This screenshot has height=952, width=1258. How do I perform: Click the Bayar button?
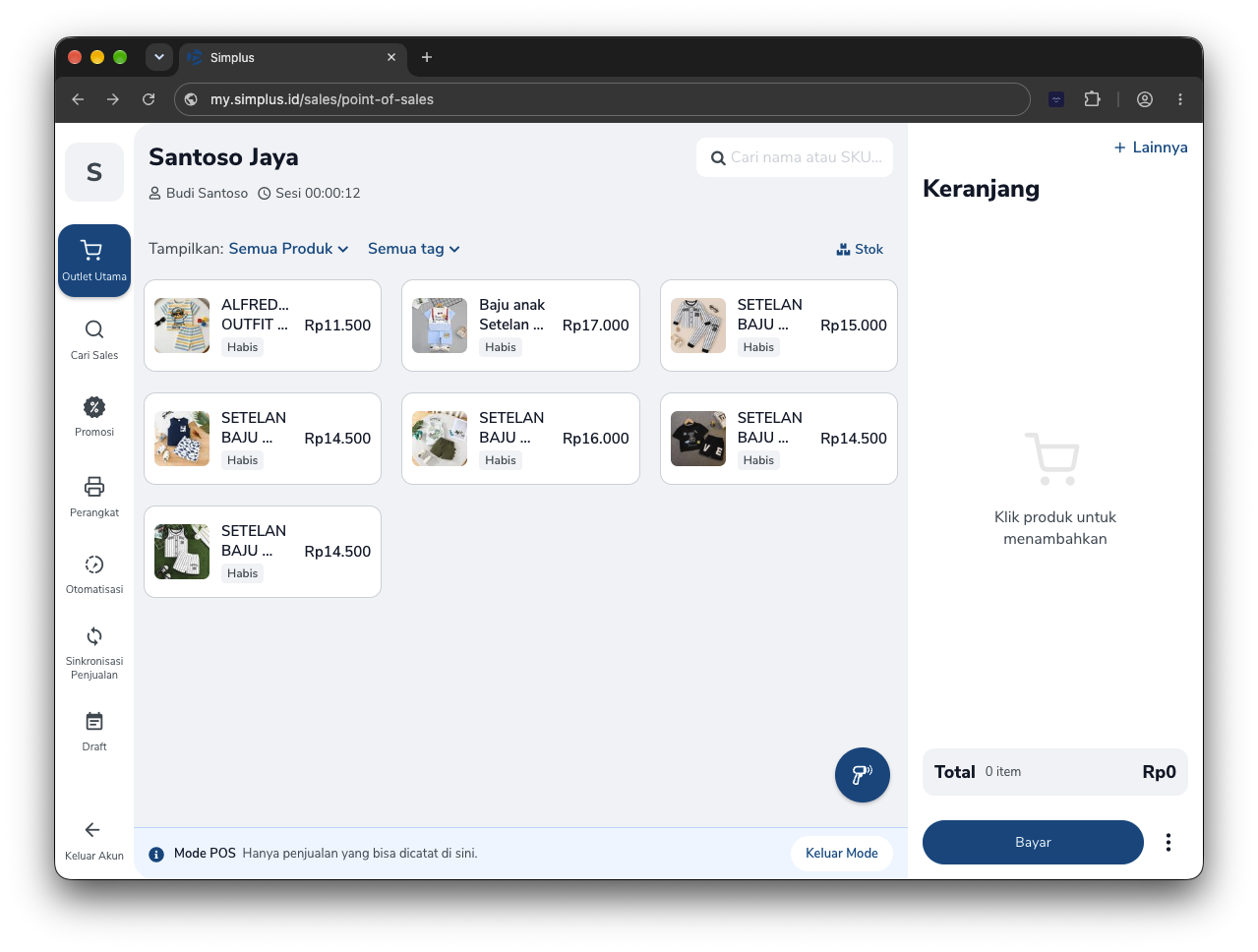[1033, 842]
